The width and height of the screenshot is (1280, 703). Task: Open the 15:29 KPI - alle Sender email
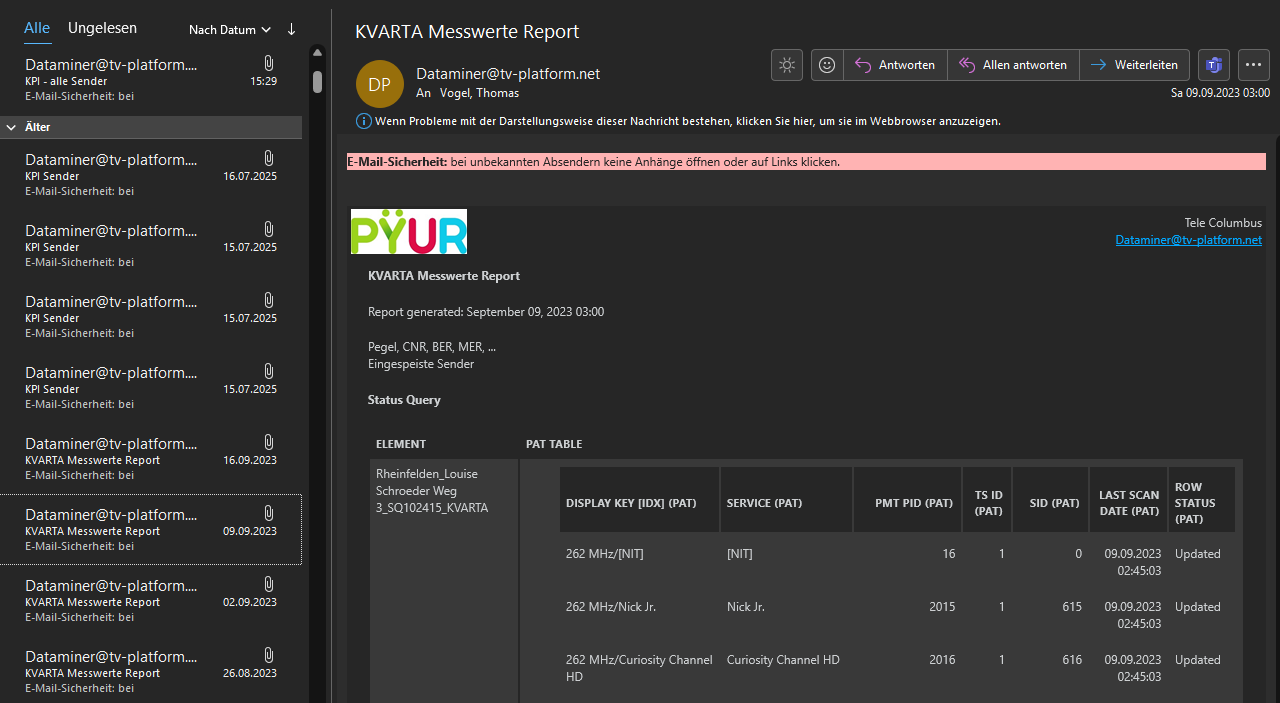coord(151,80)
